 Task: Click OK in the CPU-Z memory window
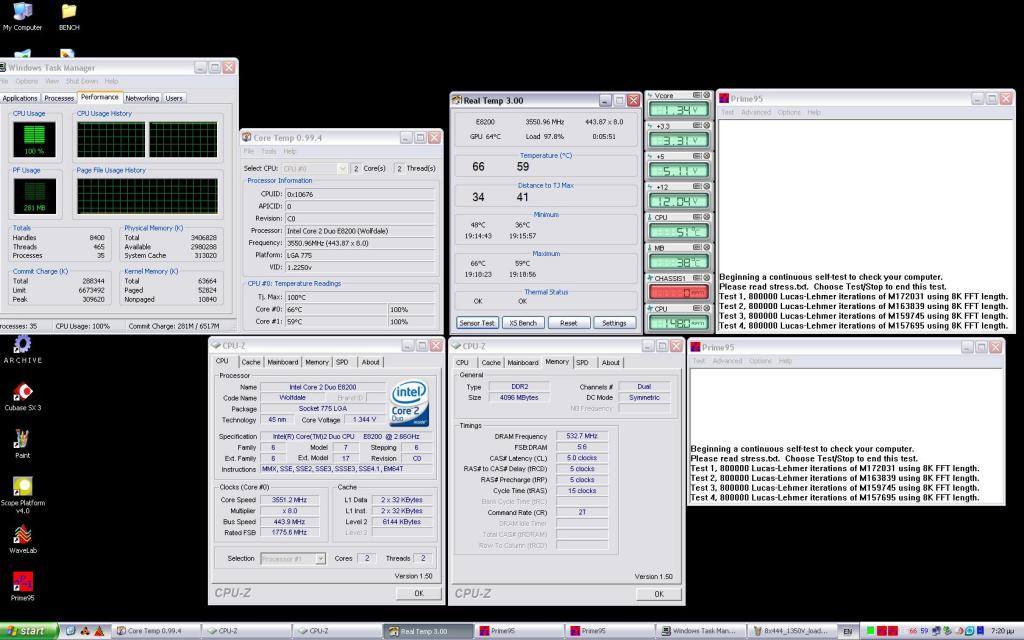659,594
